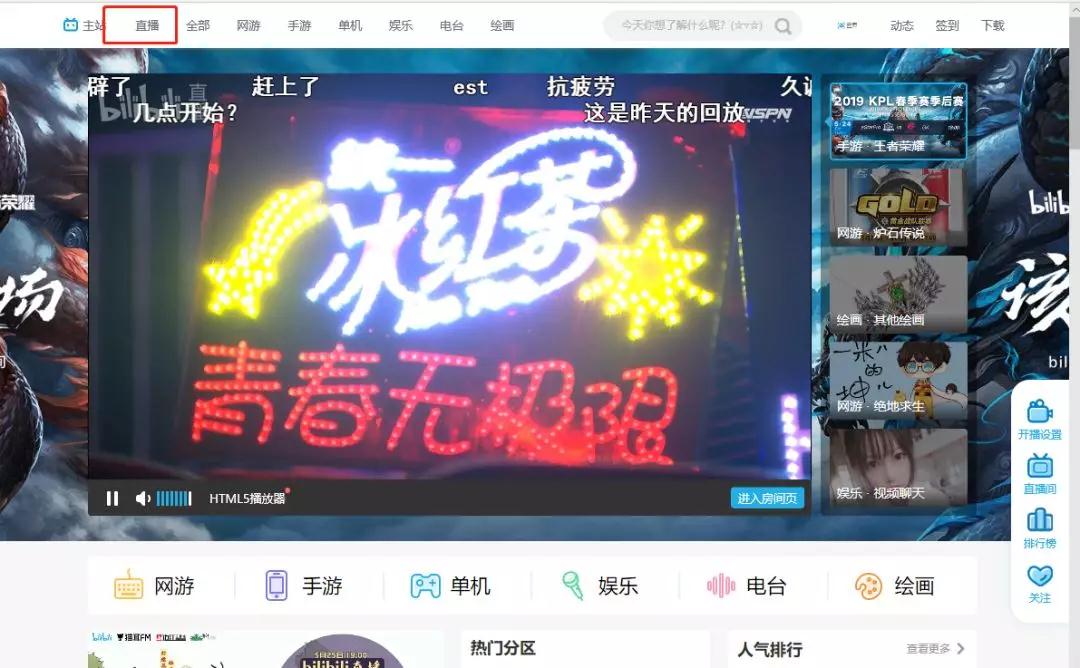The width and height of the screenshot is (1080, 668).
Task: Mute the player volume speaker icon
Action: [143, 498]
